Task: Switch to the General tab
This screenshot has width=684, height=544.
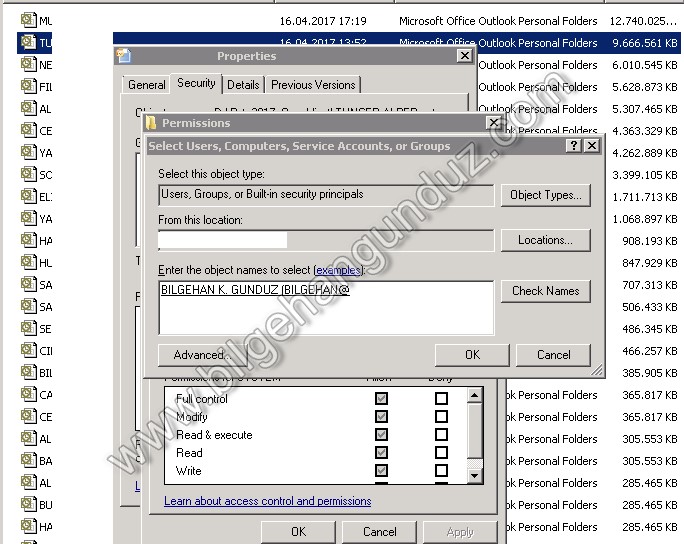Action: 147,85
